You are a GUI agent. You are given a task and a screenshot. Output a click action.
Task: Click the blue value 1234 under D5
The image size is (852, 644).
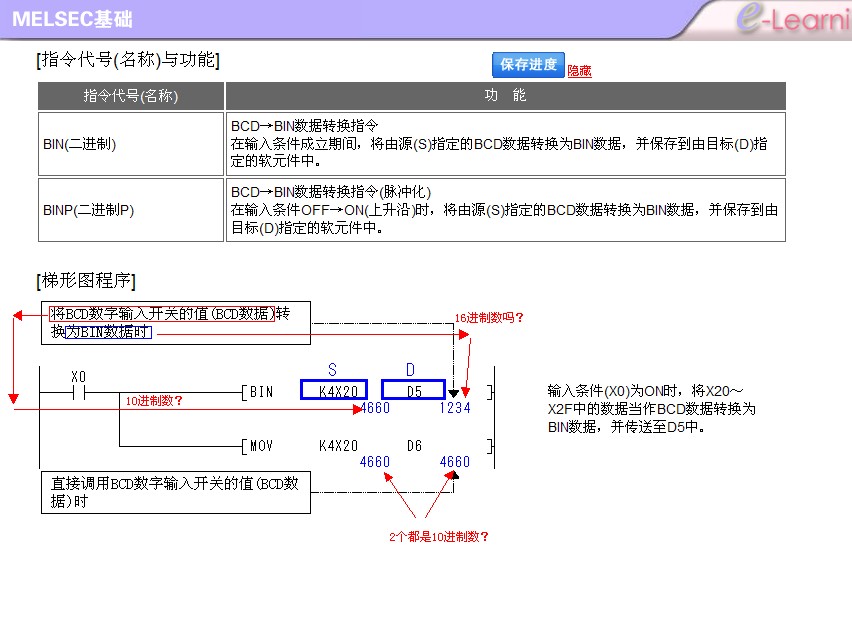[454, 408]
